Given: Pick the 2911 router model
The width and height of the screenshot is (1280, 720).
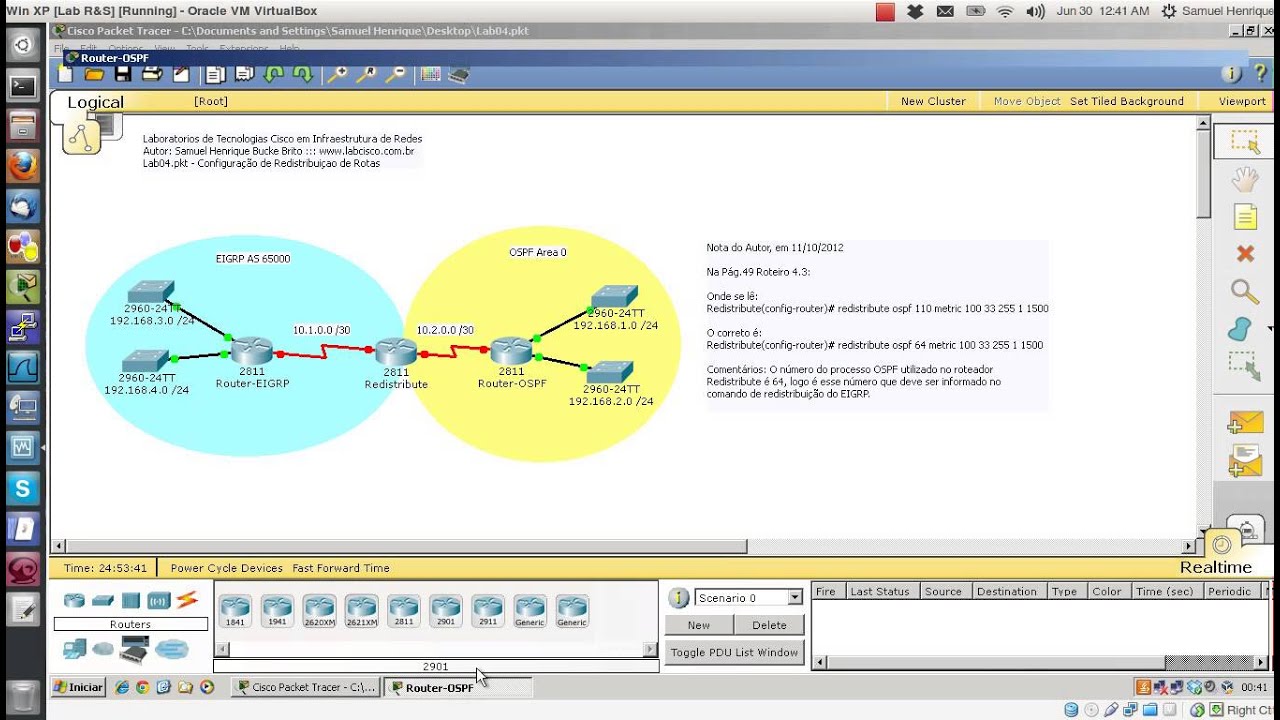Looking at the screenshot, I should pyautogui.click(x=487, y=610).
